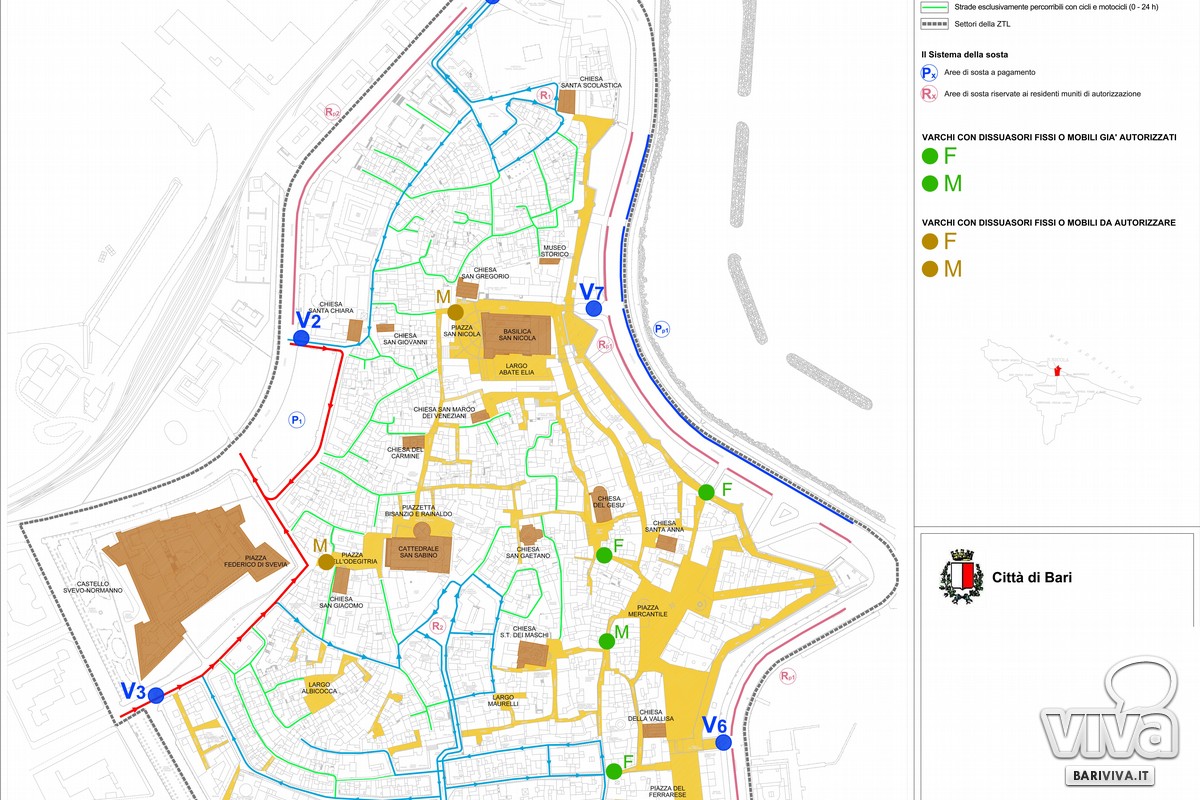Select the R2 resident parking circle
Image resolution: width=1200 pixels, height=800 pixels.
437,626
